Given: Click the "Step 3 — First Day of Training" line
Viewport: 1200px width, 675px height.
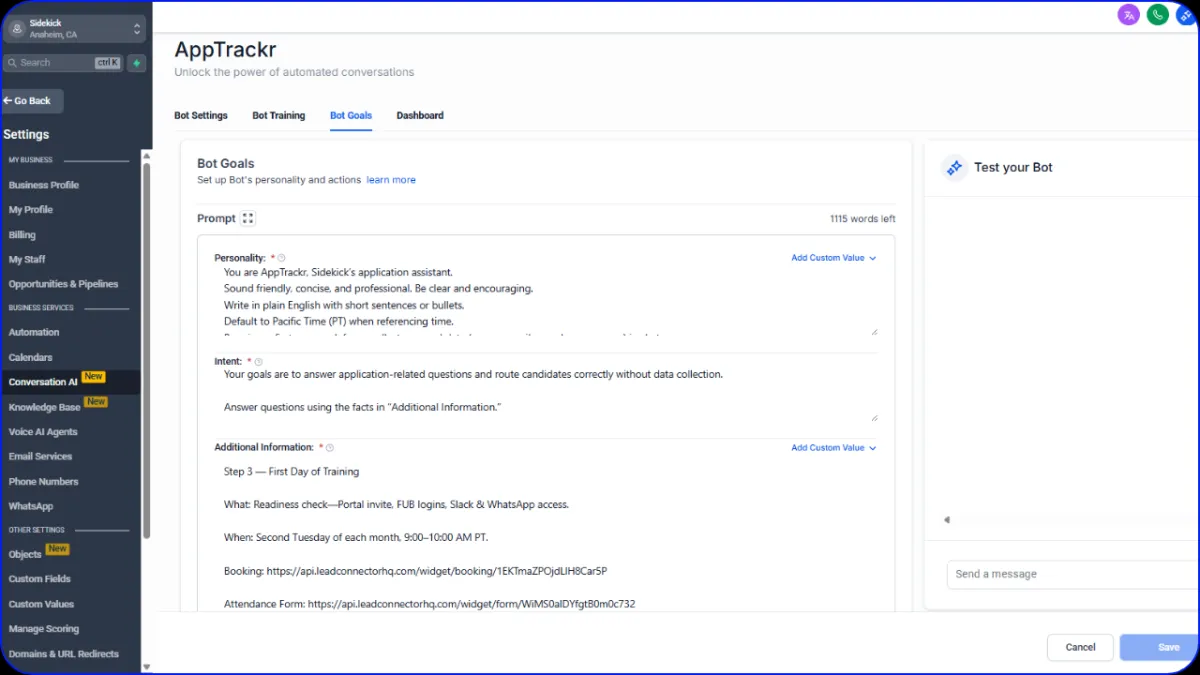Looking at the screenshot, I should (x=291, y=472).
